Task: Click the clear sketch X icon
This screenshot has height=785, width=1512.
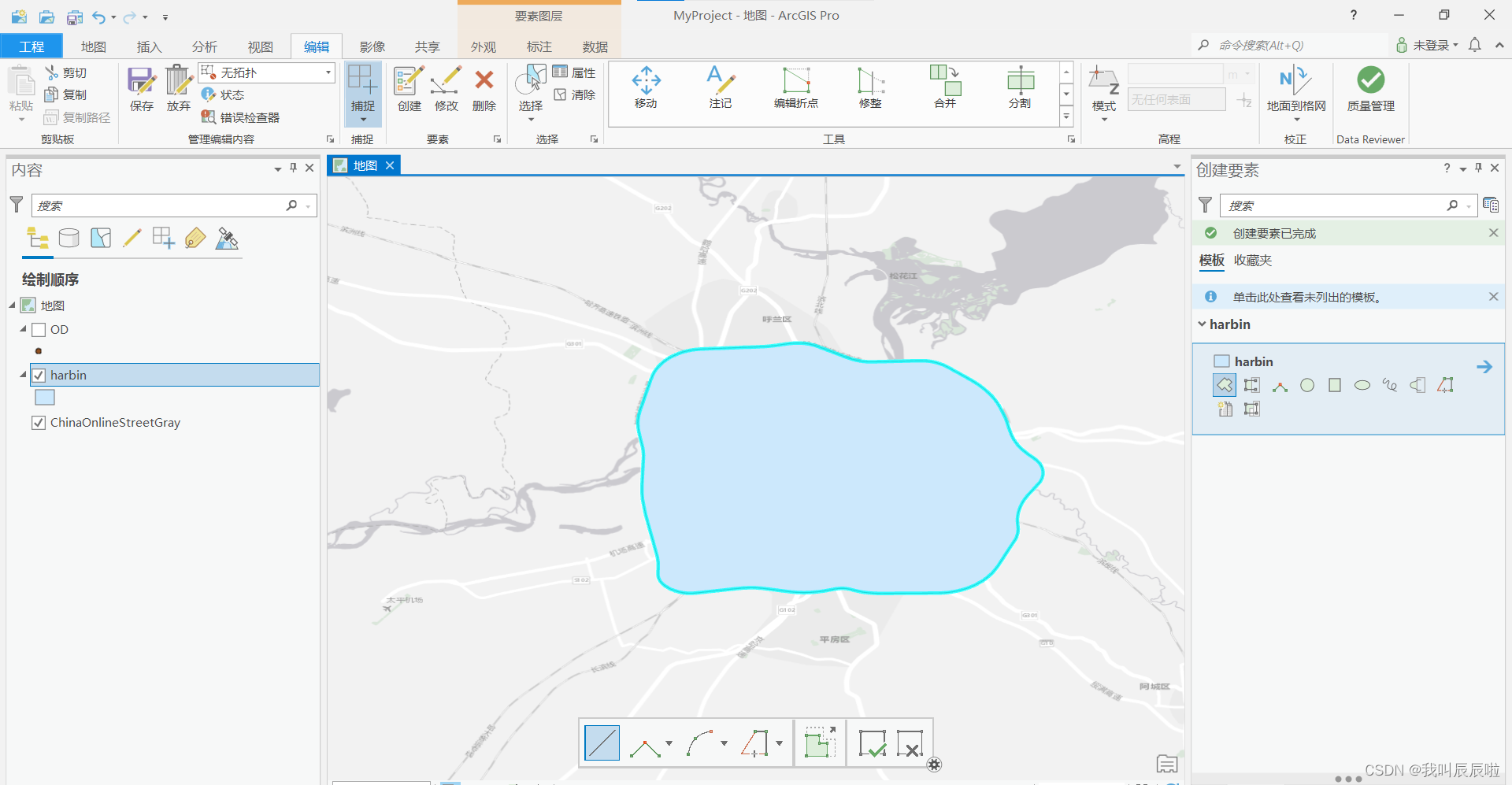Action: click(x=910, y=742)
